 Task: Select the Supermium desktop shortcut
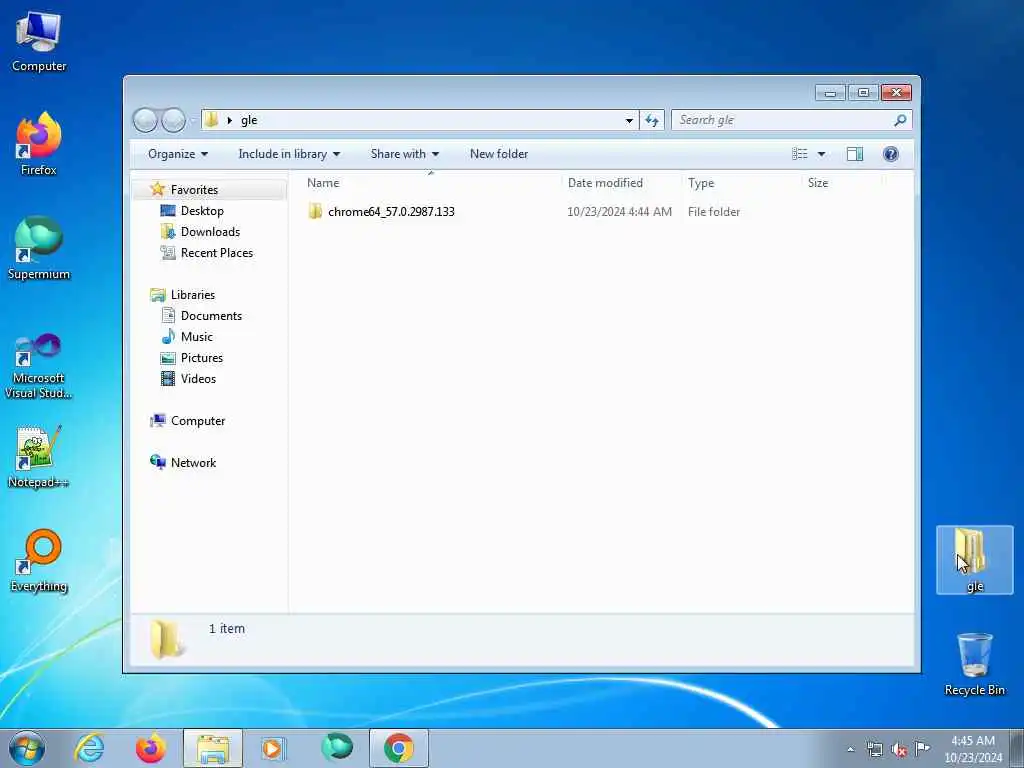[39, 248]
